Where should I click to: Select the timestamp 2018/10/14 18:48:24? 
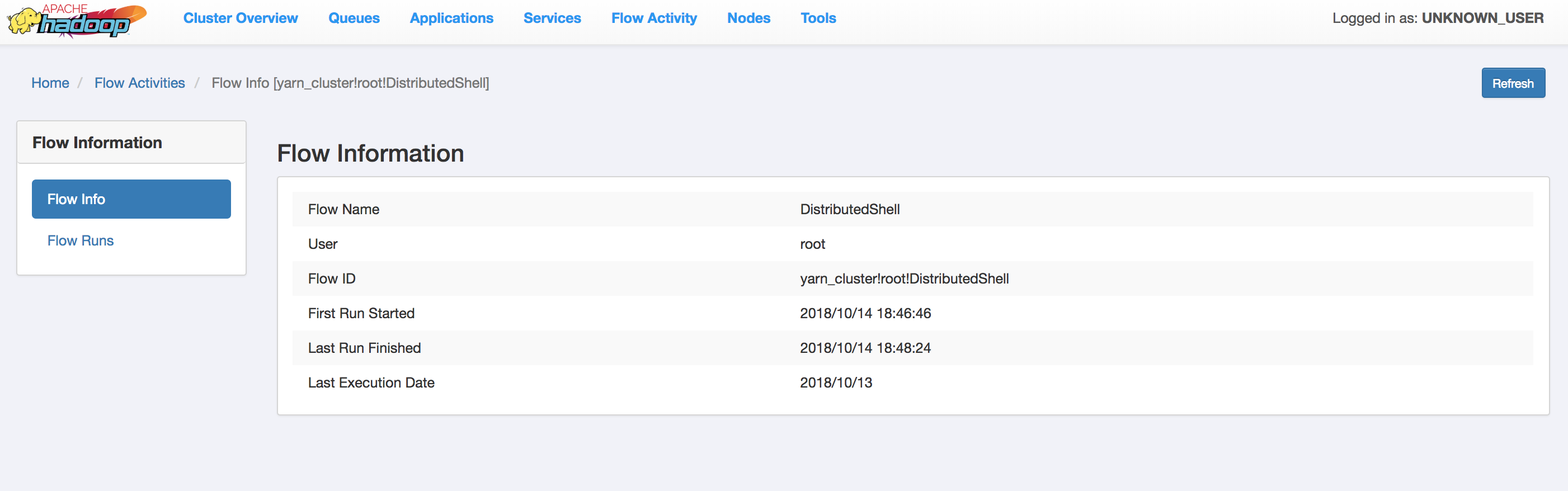pos(865,348)
